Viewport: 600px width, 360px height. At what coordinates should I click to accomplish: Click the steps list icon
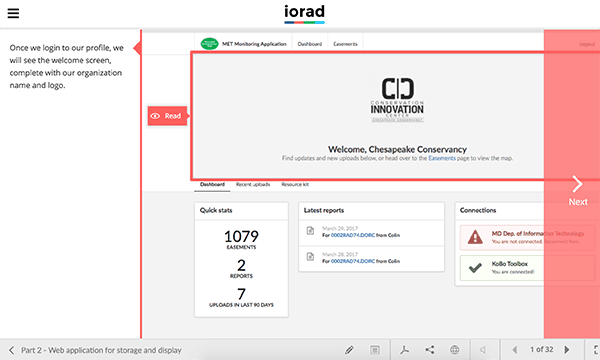(x=375, y=350)
